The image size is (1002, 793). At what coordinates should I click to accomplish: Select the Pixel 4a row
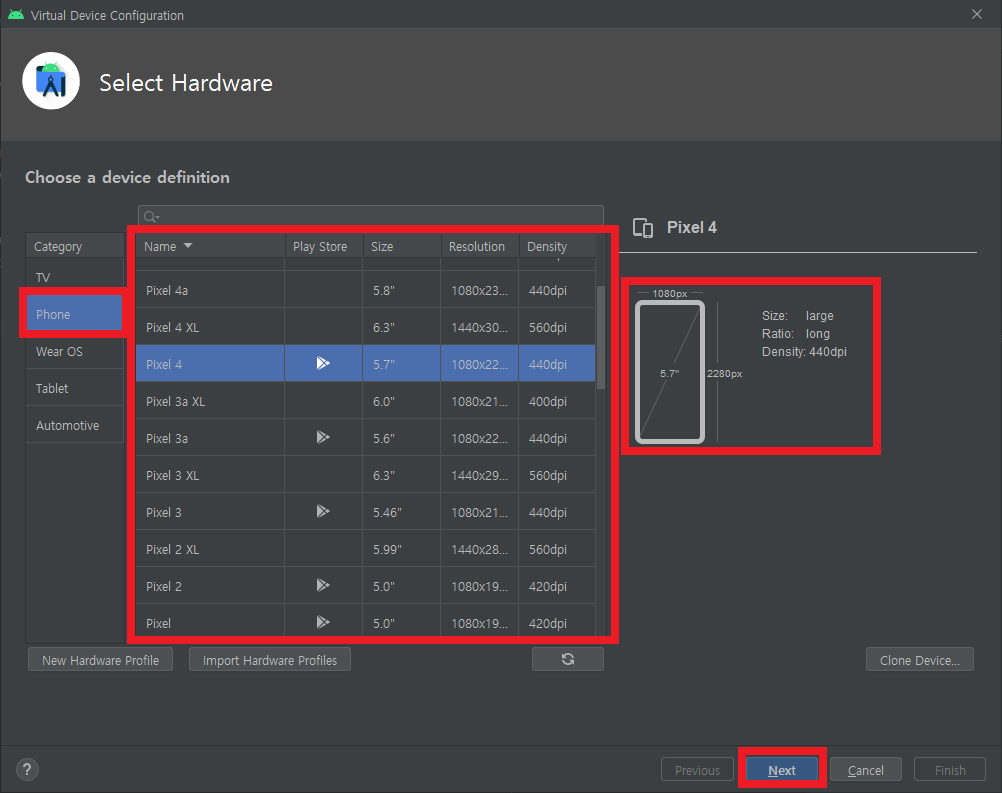click(366, 289)
